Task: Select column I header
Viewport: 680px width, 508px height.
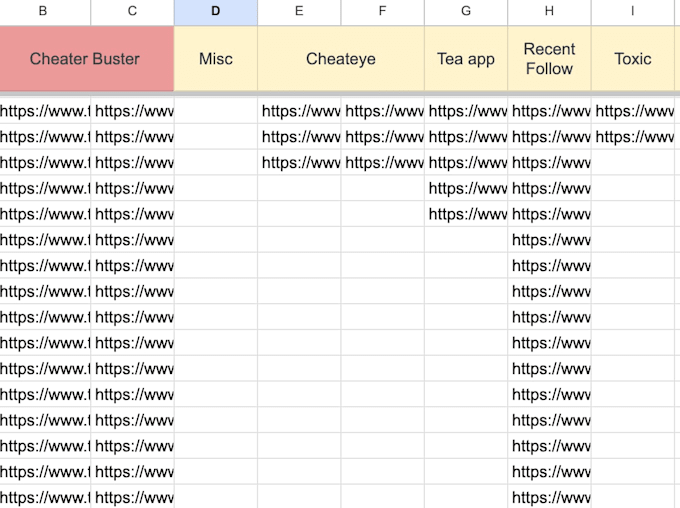Action: pyautogui.click(x=632, y=12)
